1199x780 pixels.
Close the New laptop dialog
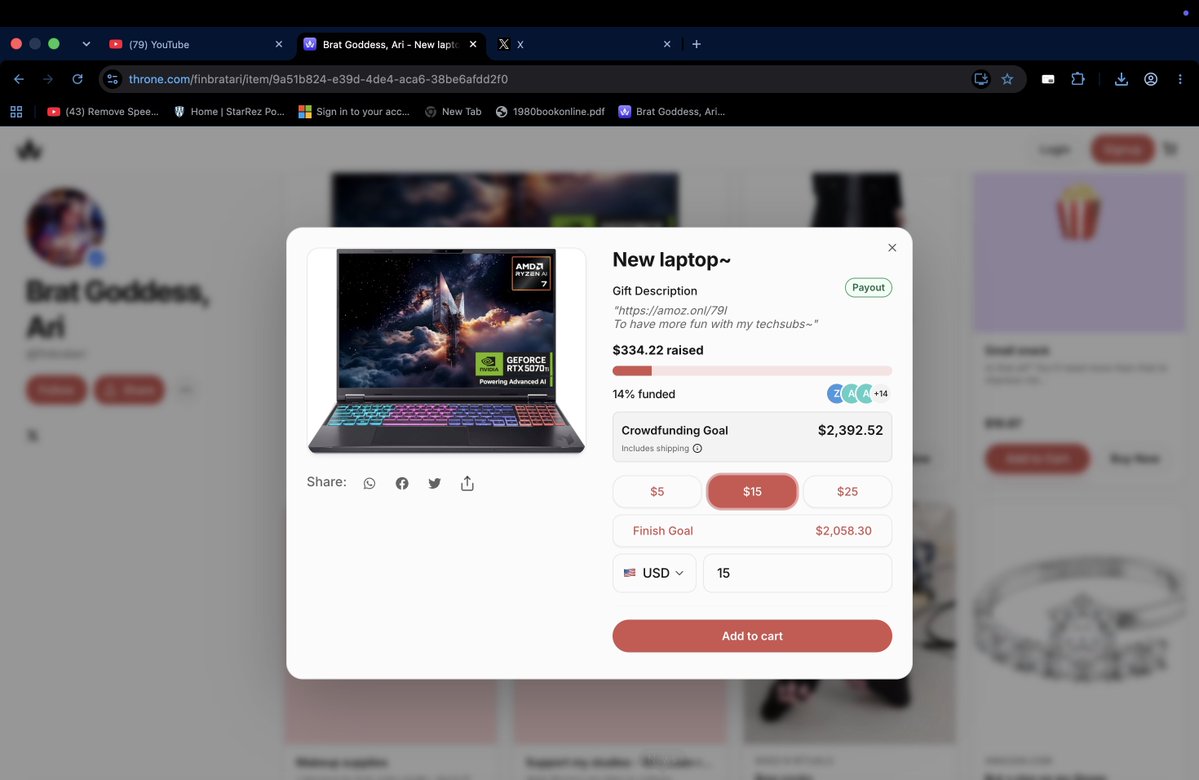point(892,248)
